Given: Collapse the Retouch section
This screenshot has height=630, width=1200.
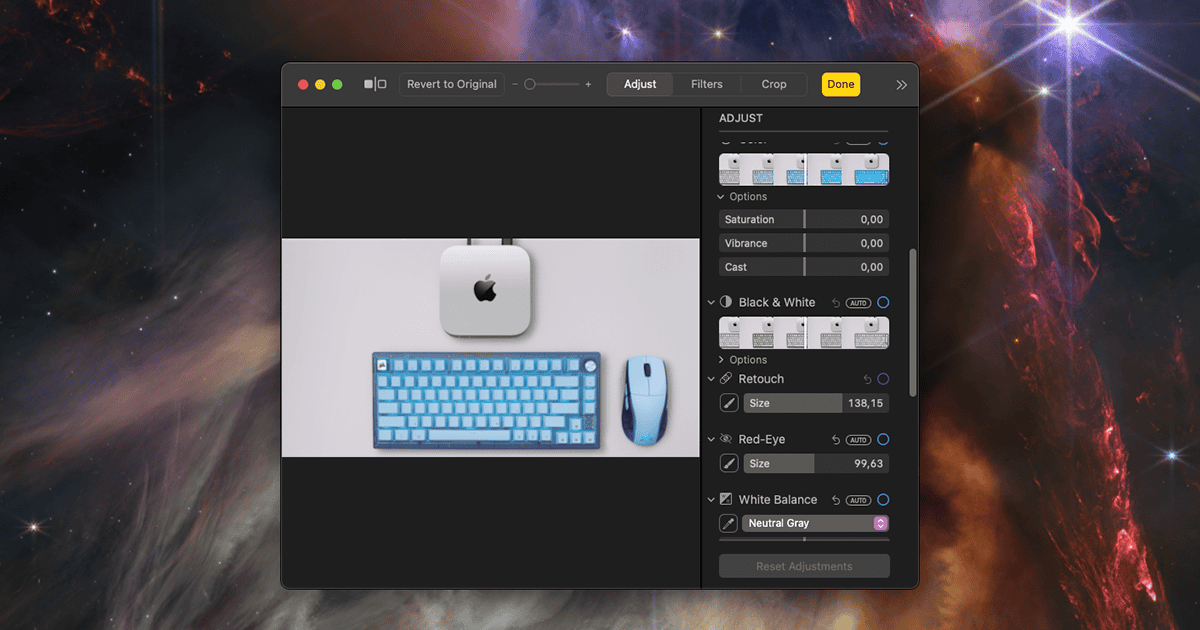Looking at the screenshot, I should (712, 379).
